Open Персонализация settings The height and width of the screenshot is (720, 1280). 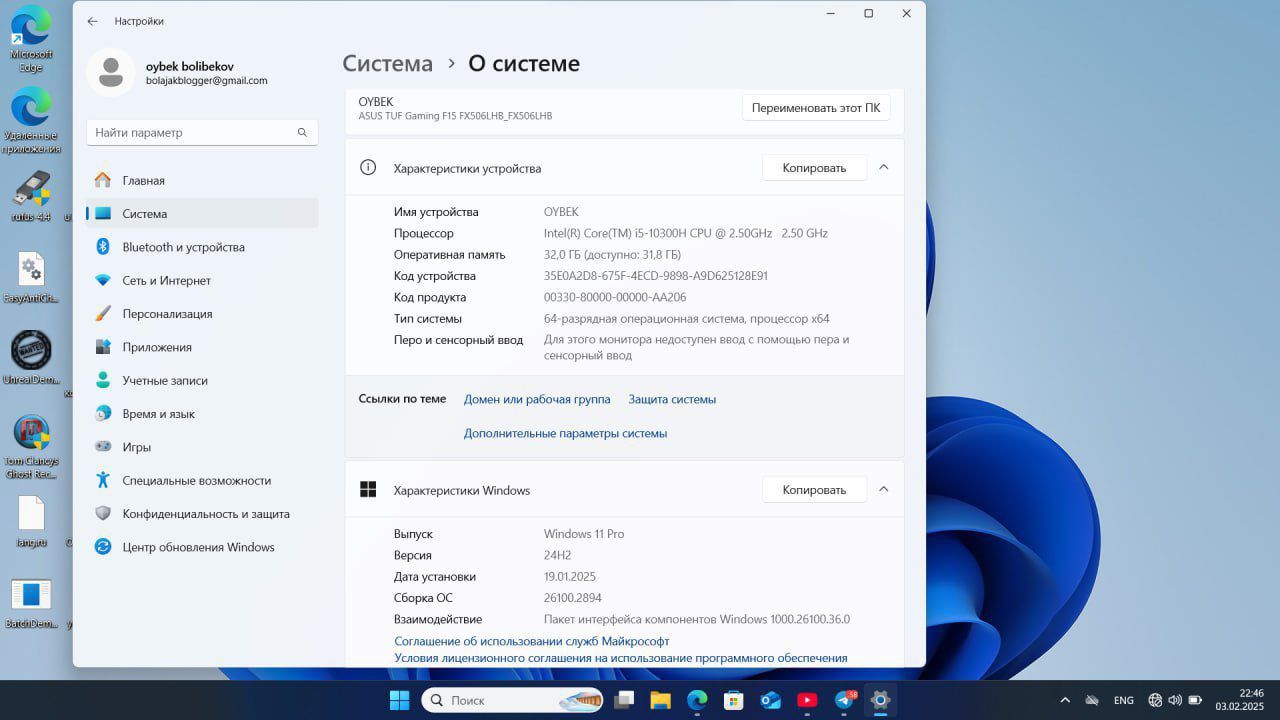(x=202, y=313)
